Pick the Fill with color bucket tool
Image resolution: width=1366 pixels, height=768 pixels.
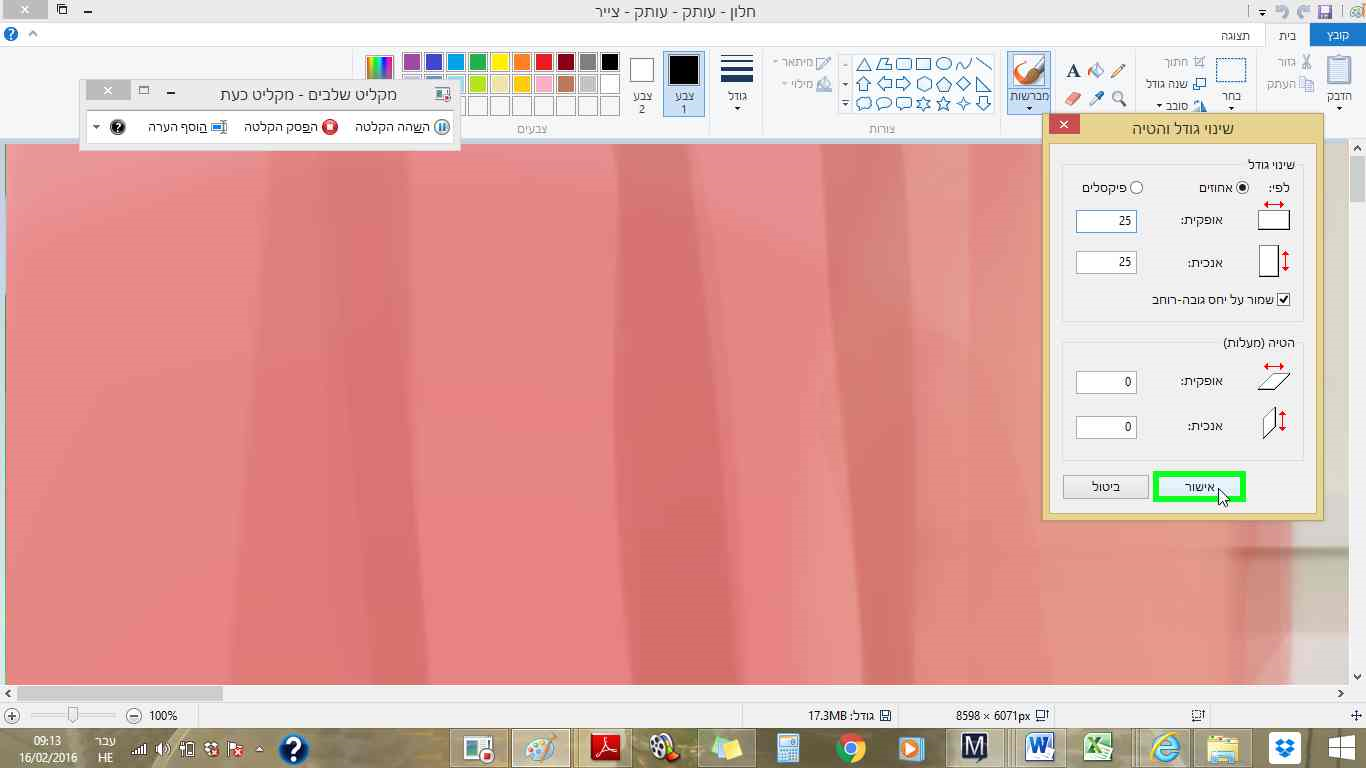click(1096, 71)
